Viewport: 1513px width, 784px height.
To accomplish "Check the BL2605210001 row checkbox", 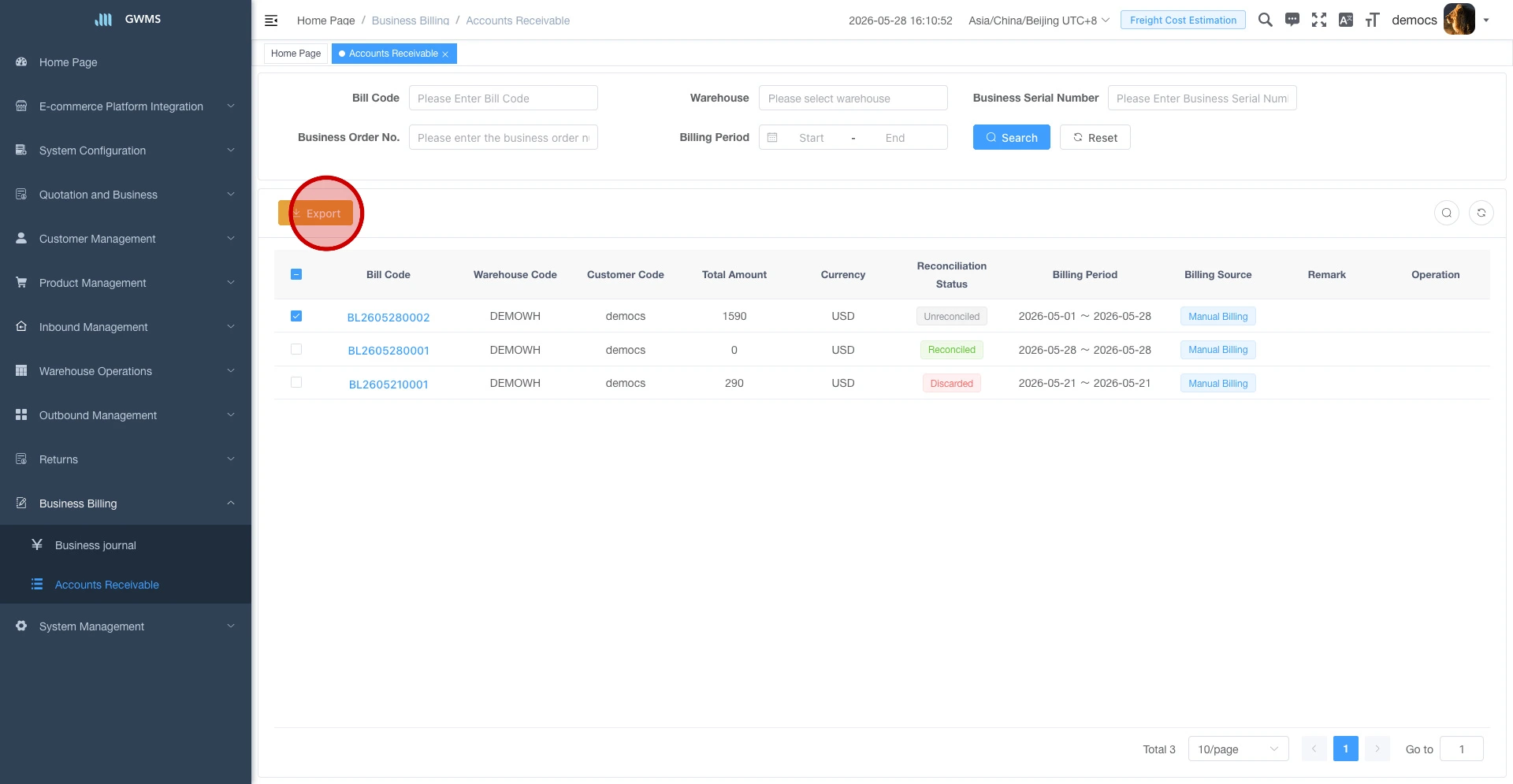I will 296,382.
